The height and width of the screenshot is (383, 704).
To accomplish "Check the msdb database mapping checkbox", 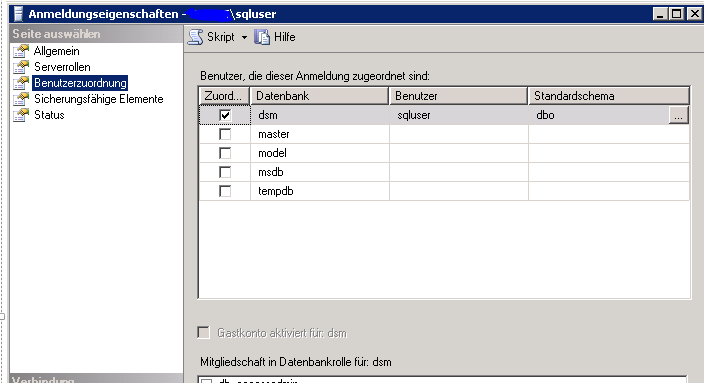I will (x=225, y=172).
